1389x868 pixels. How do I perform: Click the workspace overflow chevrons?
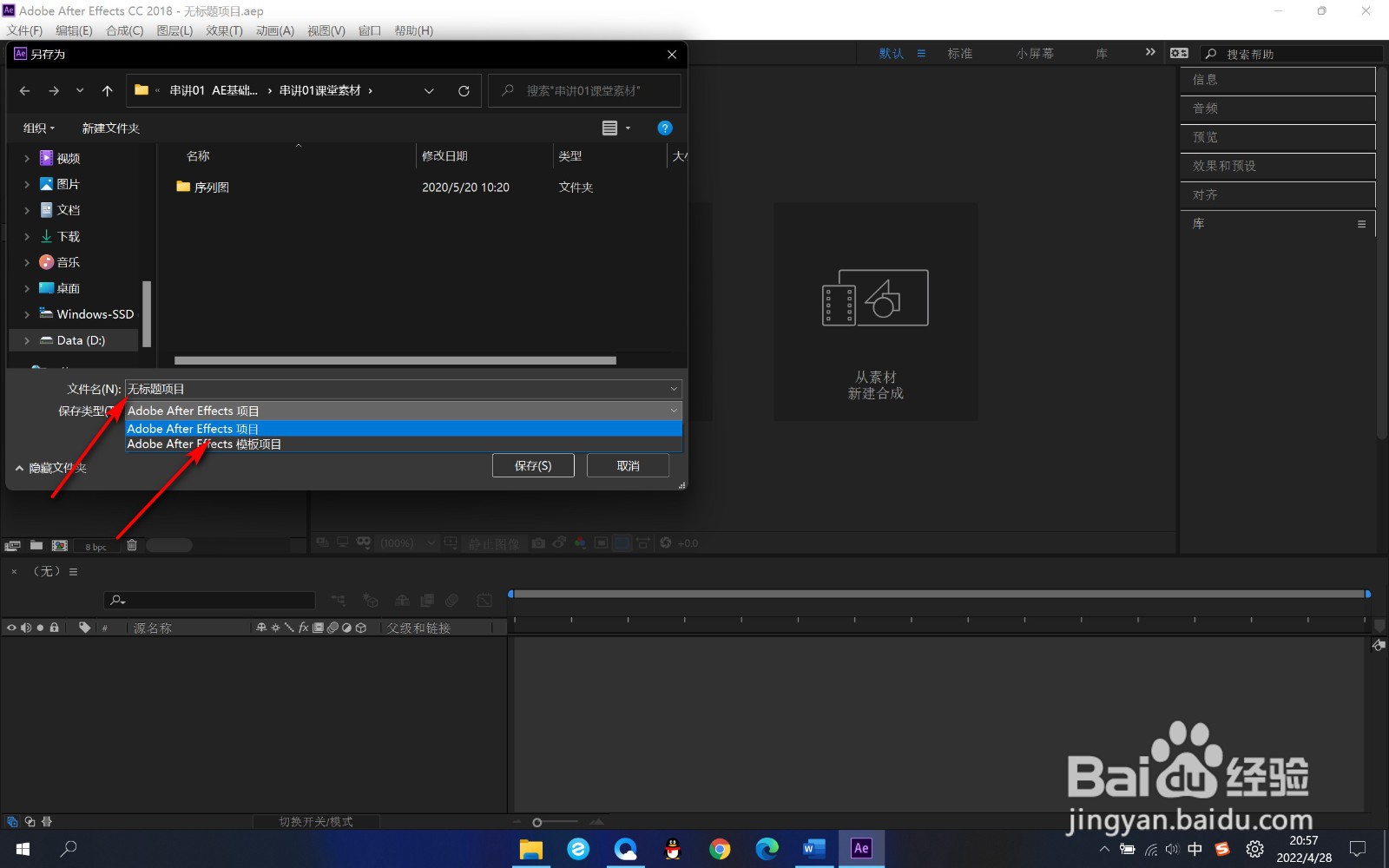pos(1150,52)
